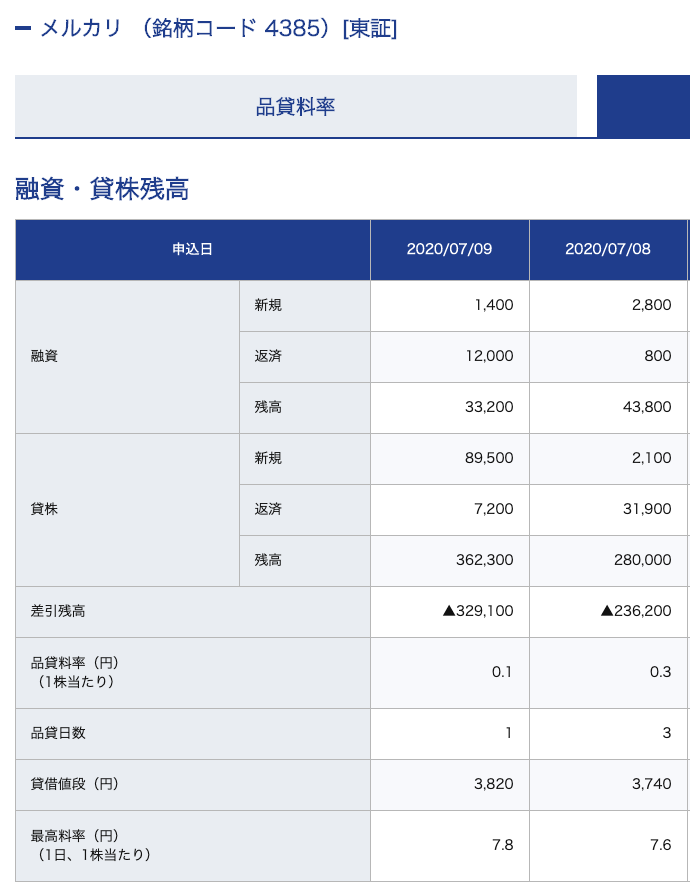Select 品貸日数 value 3
This screenshot has height=884, width=690.
pyautogui.click(x=667, y=733)
